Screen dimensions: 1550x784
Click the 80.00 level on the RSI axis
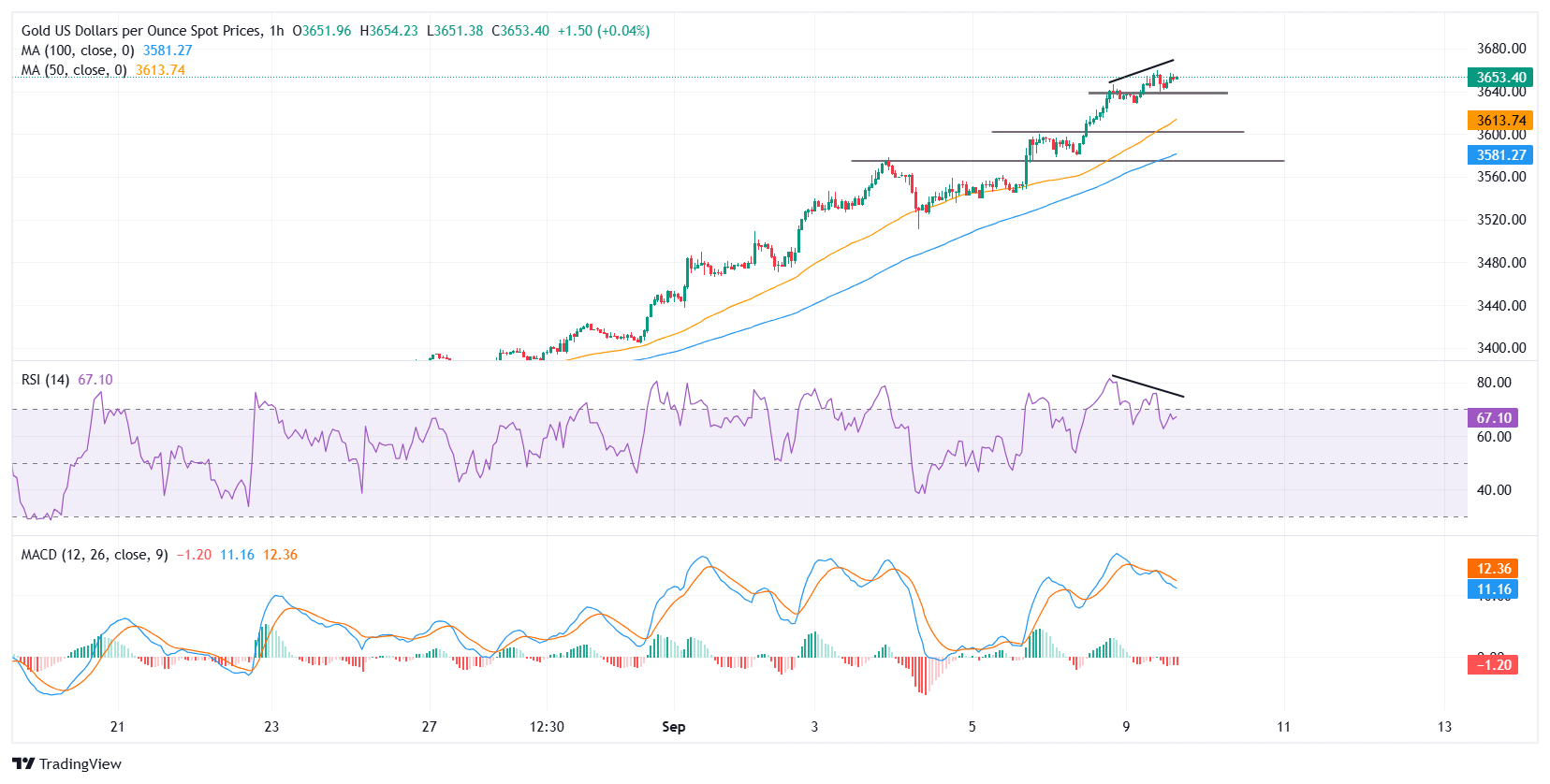(x=1494, y=383)
